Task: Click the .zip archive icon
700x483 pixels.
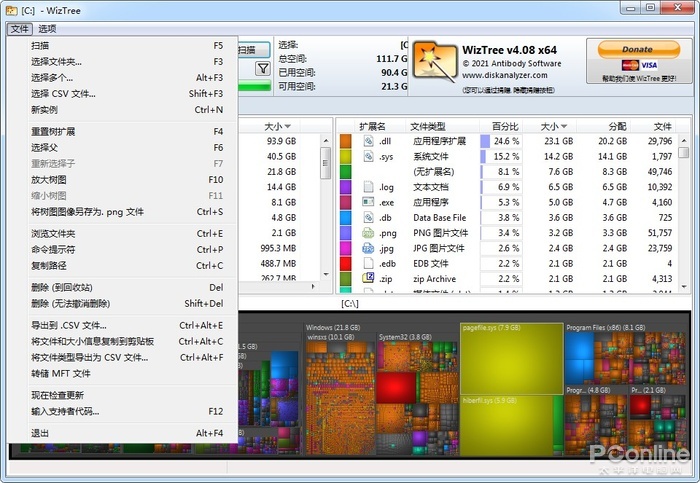Action: [368, 278]
